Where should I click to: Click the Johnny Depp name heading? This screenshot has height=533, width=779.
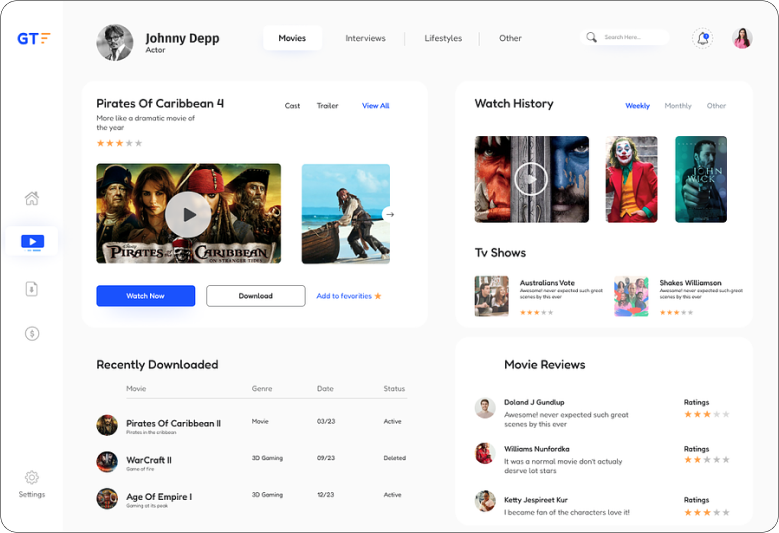[x=182, y=38]
